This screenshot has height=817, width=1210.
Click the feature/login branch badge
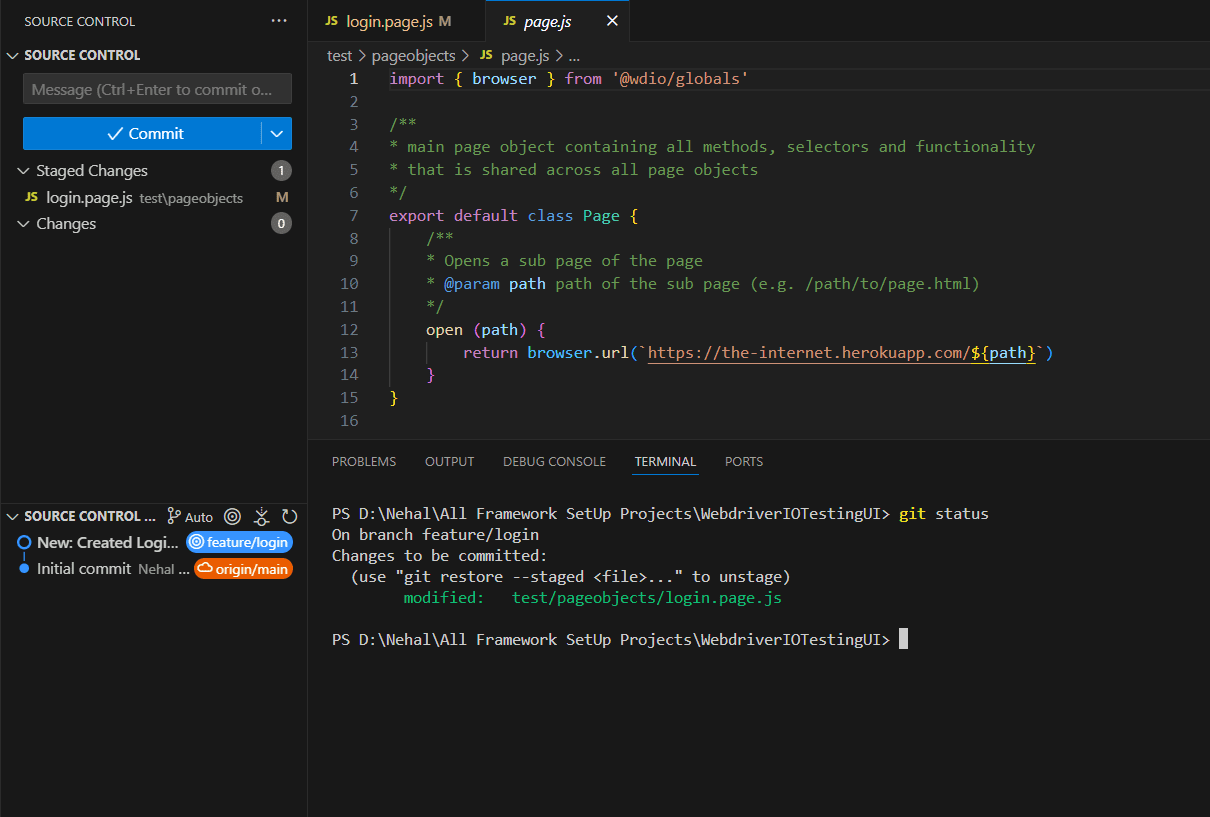coord(239,542)
